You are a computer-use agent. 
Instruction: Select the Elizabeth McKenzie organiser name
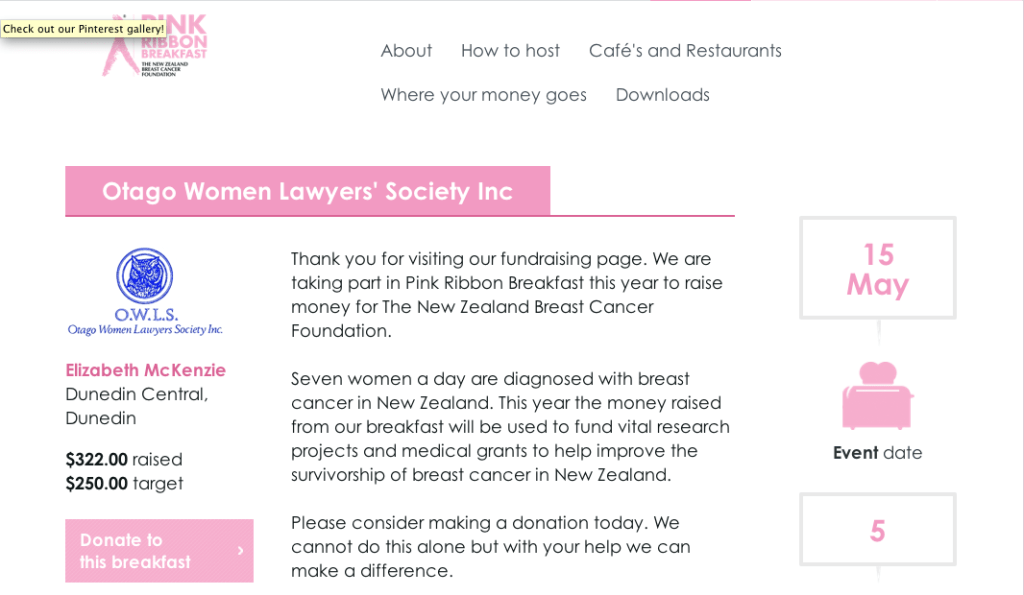coord(146,370)
